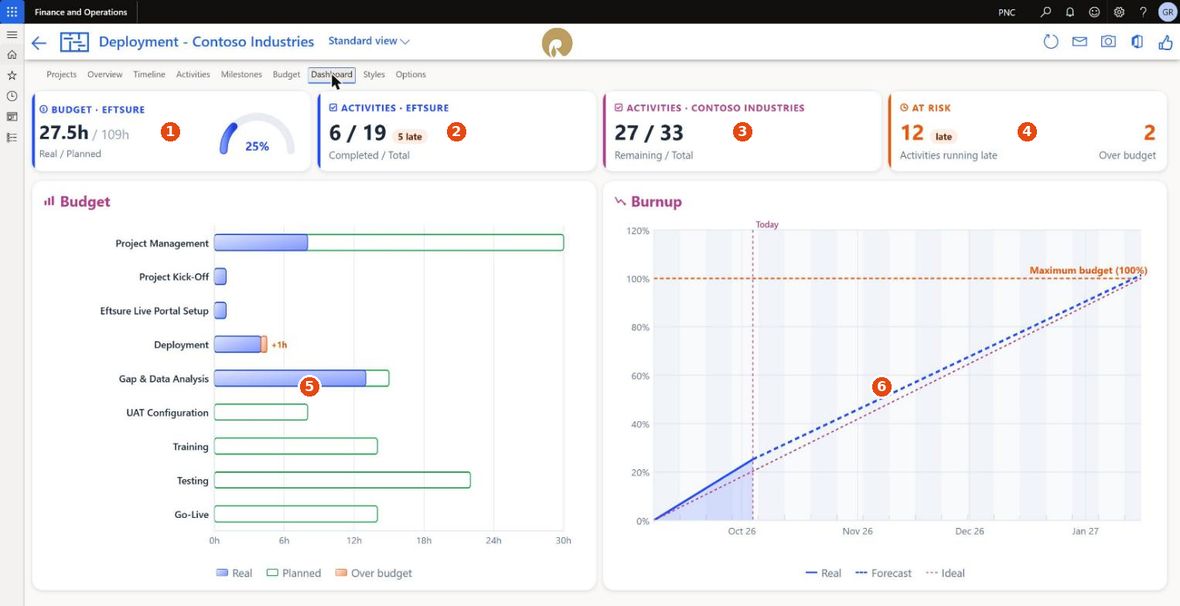Open the settings gear
Image resolution: width=1180 pixels, height=606 pixels.
tap(1119, 12)
